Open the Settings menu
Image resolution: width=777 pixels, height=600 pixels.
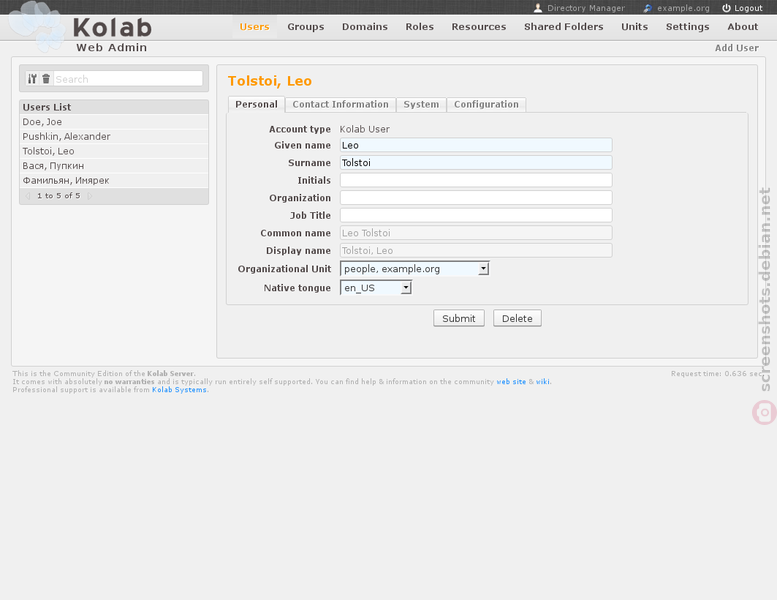pyautogui.click(x=688, y=27)
